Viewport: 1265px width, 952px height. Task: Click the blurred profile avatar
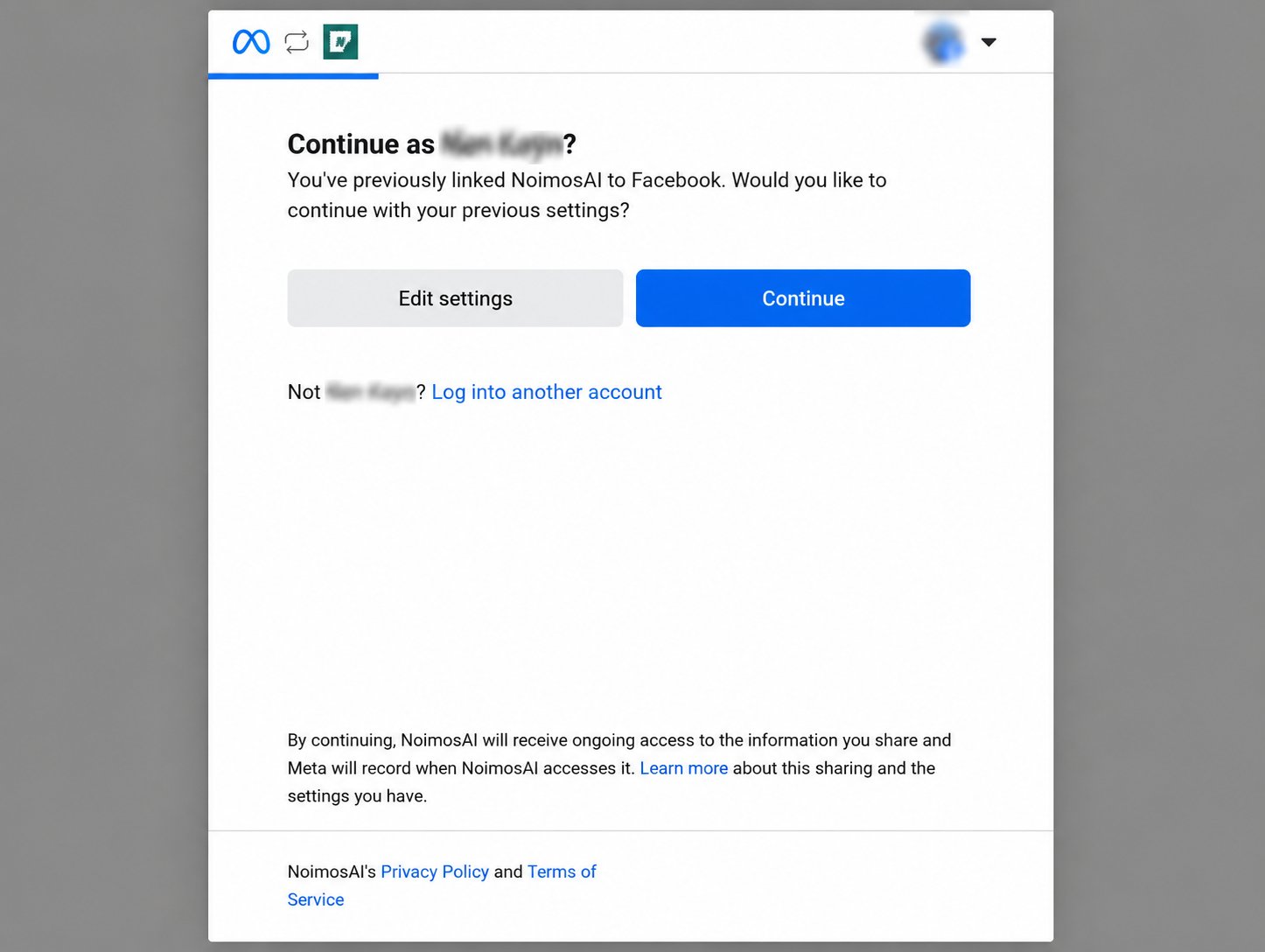pyautogui.click(x=944, y=42)
